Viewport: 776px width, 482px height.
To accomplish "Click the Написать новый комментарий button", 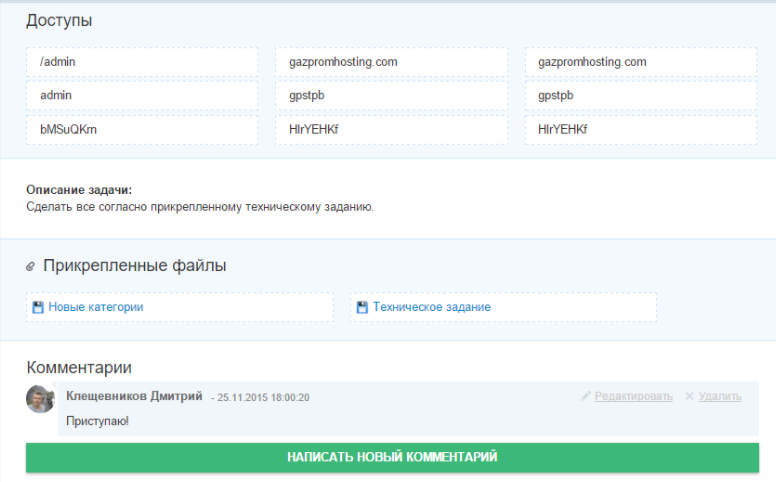I will pos(392,457).
